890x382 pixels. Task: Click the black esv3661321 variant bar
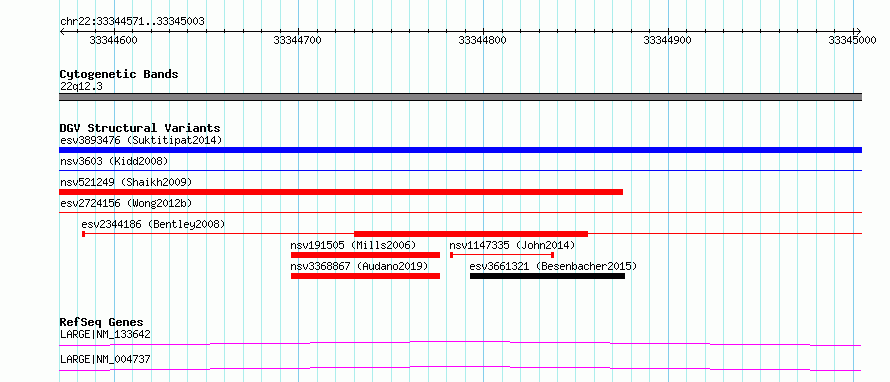(547, 276)
